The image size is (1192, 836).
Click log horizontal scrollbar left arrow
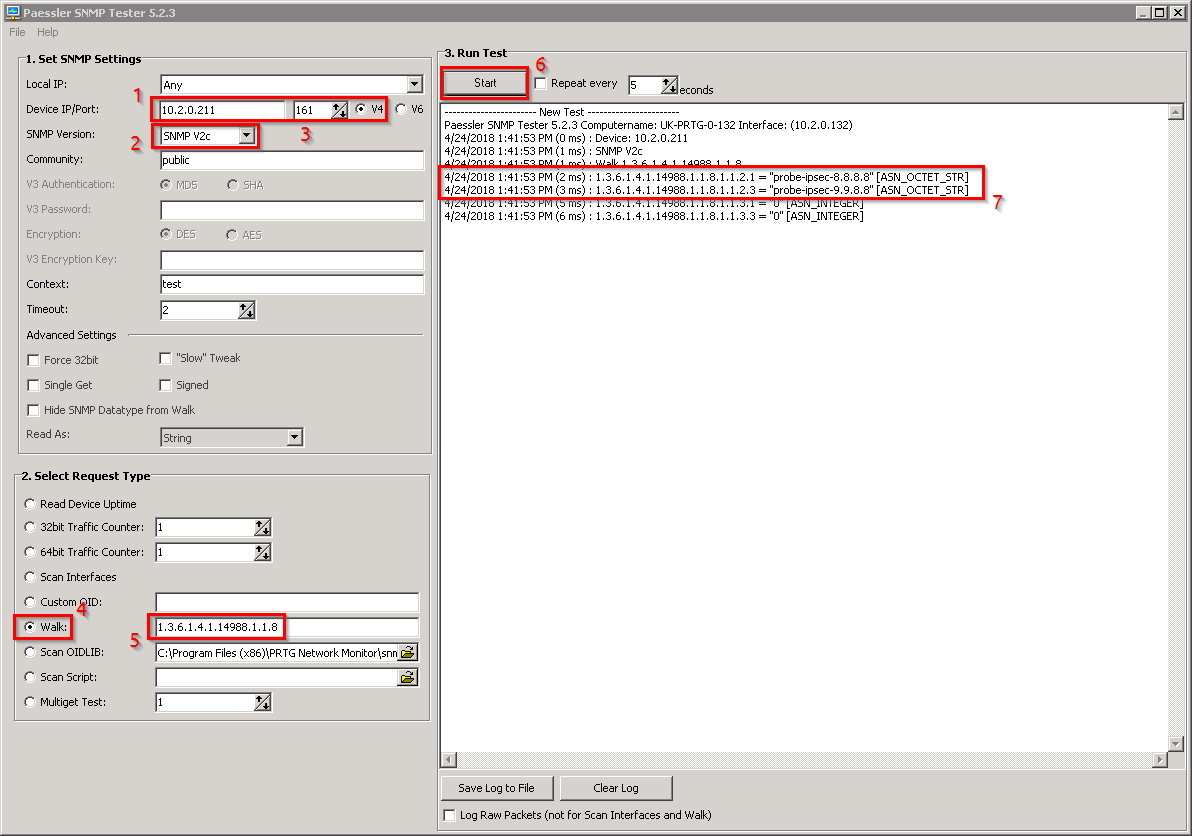pyautogui.click(x=449, y=759)
